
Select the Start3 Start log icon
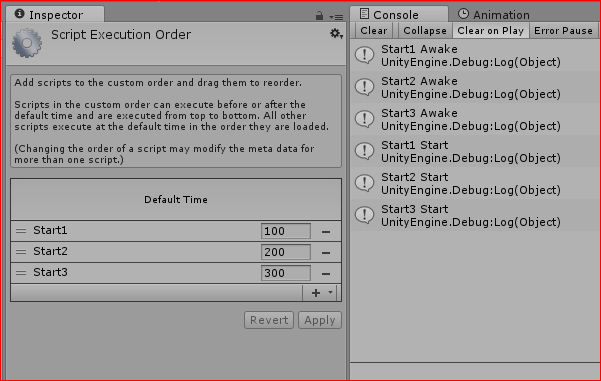tap(365, 215)
